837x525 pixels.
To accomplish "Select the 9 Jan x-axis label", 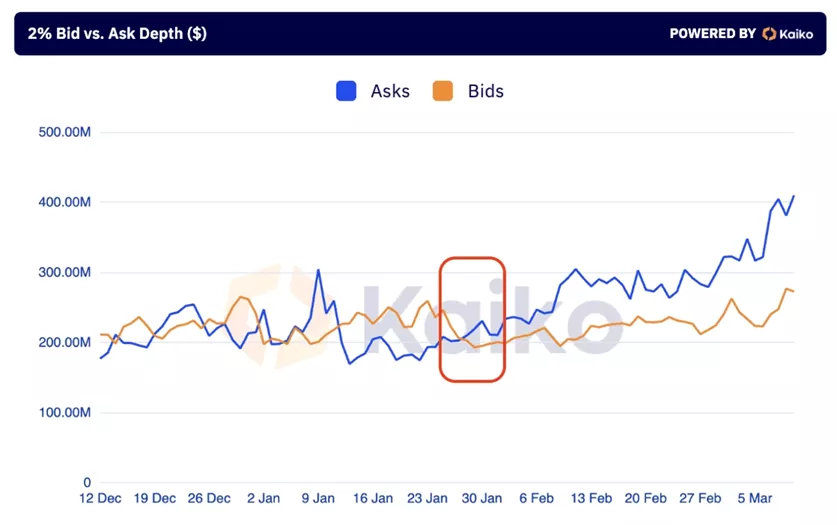I will click(x=317, y=498).
